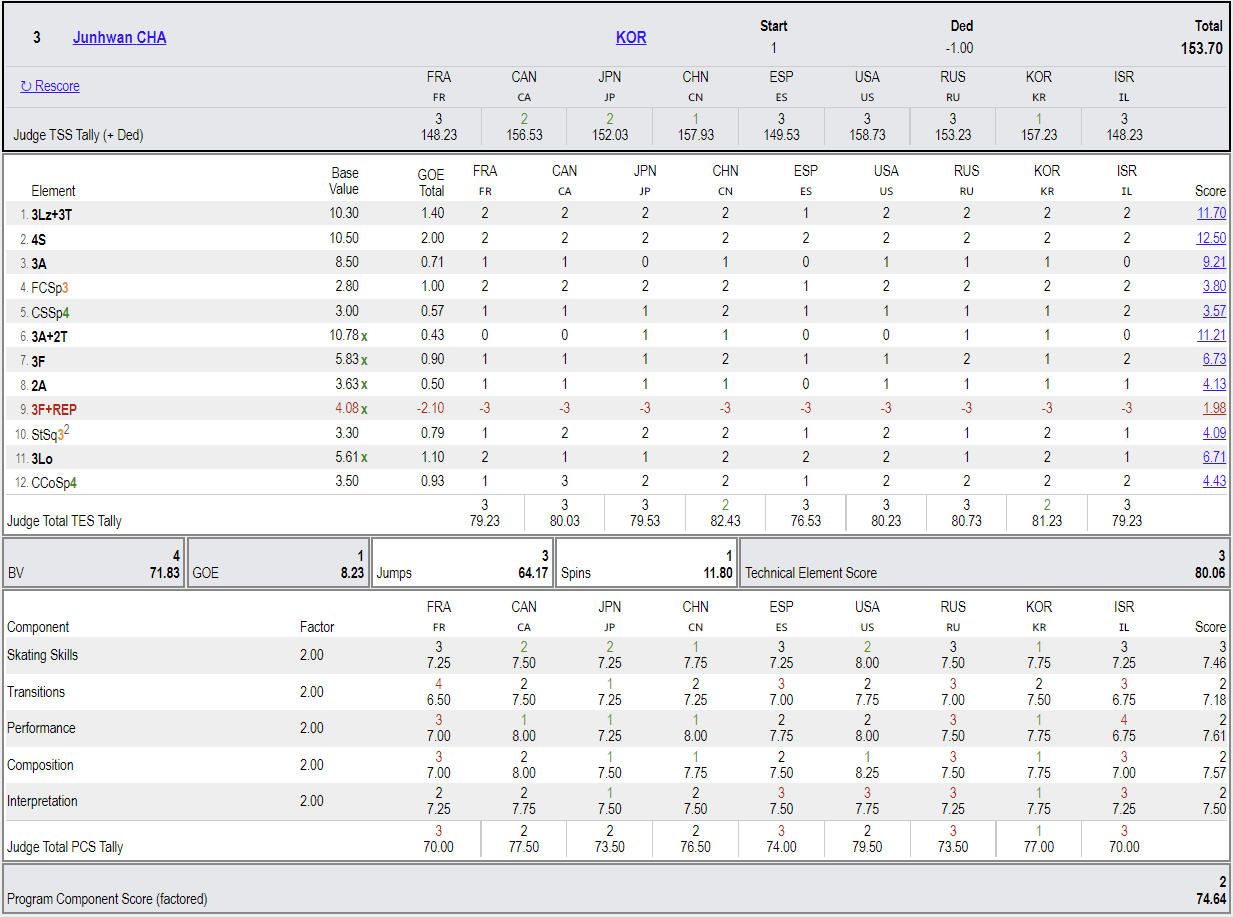Open the KOR country link

(x=631, y=37)
